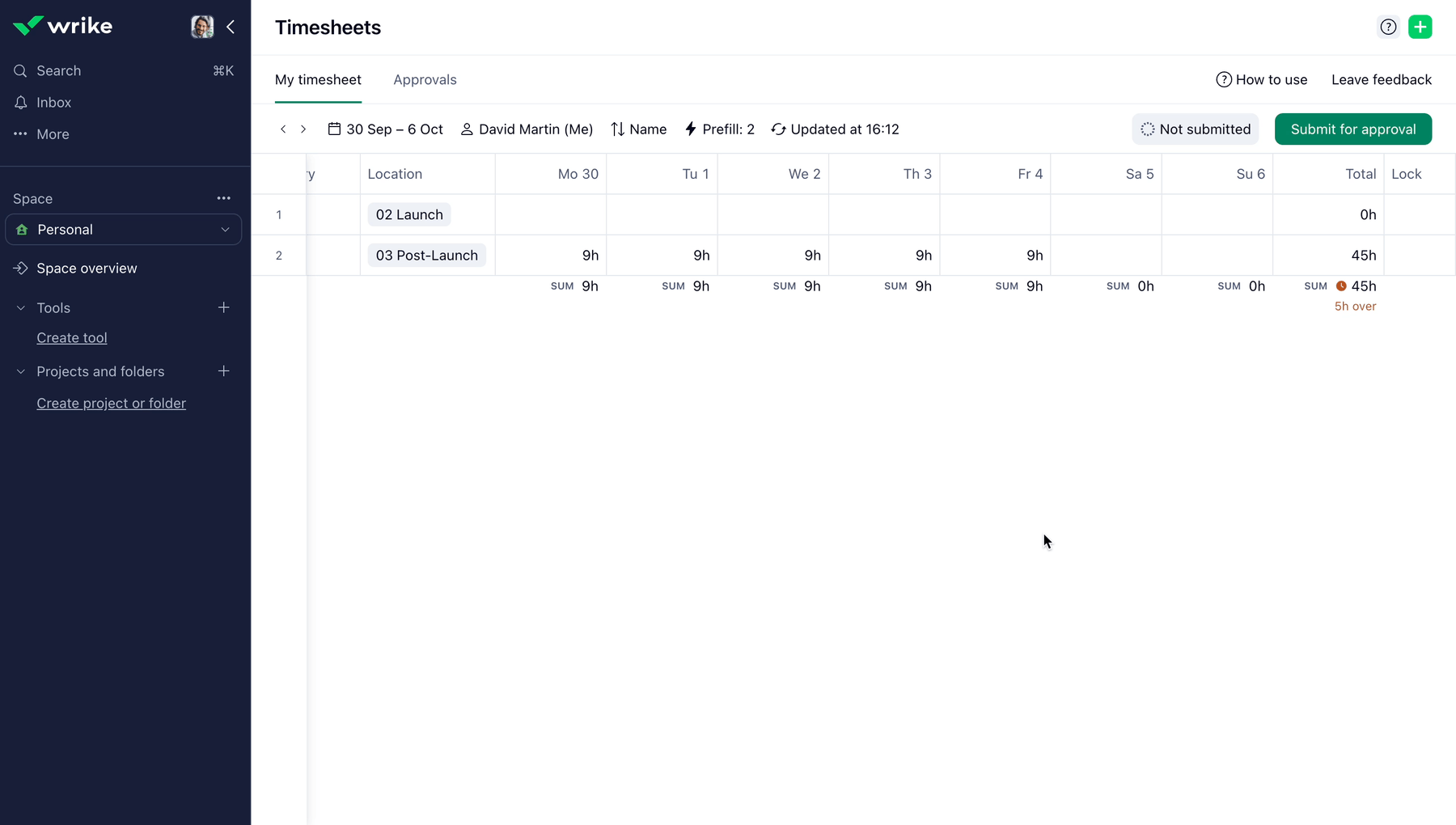The width and height of the screenshot is (1456, 825).
Task: Click the user avatar picture
Action: tap(202, 27)
